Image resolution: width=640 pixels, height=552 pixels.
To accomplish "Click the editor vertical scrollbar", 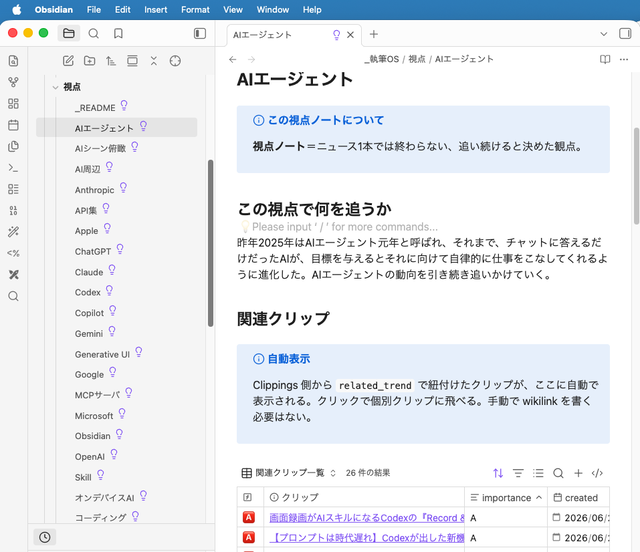I will (636, 176).
